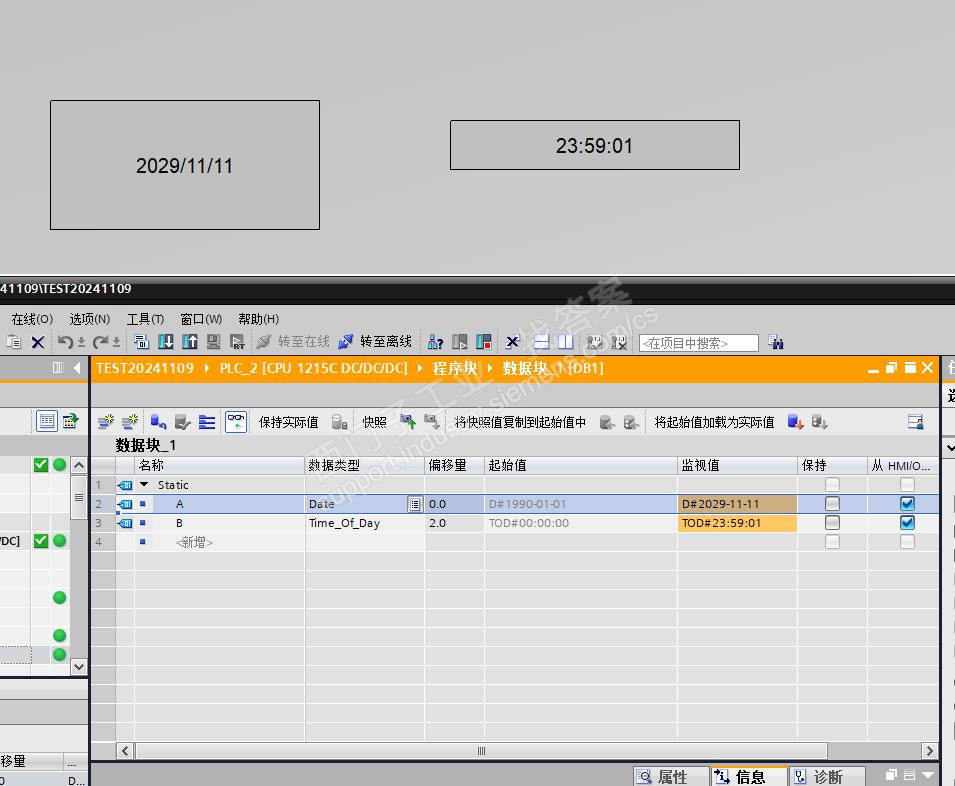
Task: Click HMI time field showing 23:59:01
Action: click(x=594, y=145)
